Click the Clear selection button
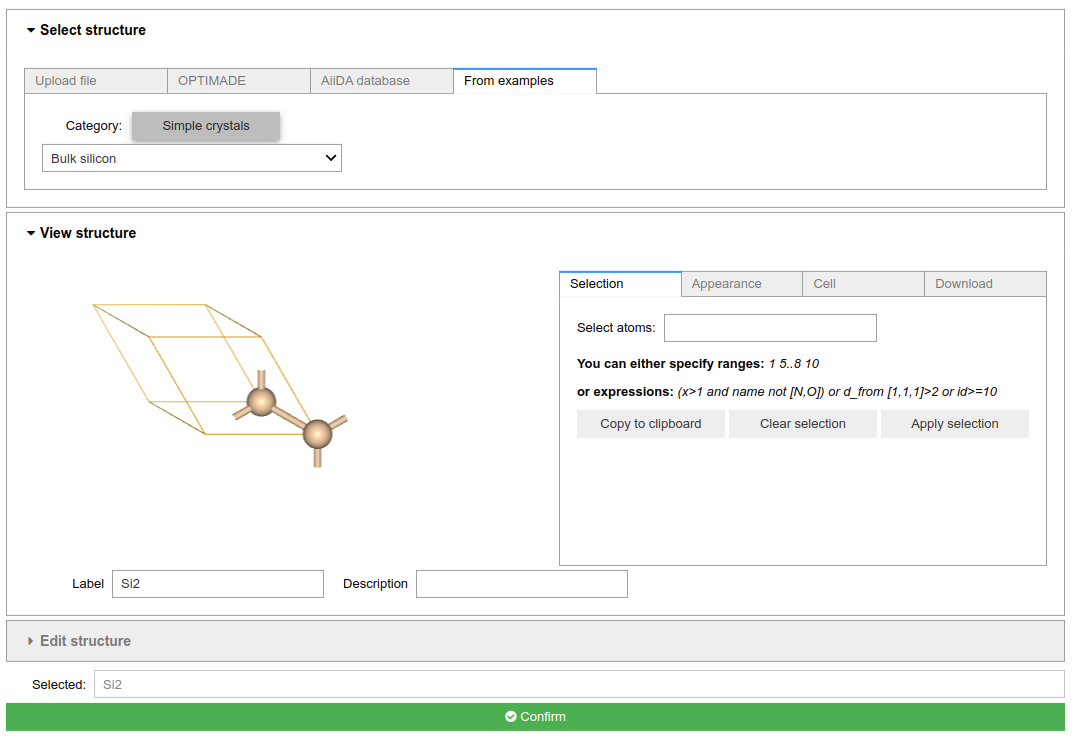 click(x=802, y=424)
